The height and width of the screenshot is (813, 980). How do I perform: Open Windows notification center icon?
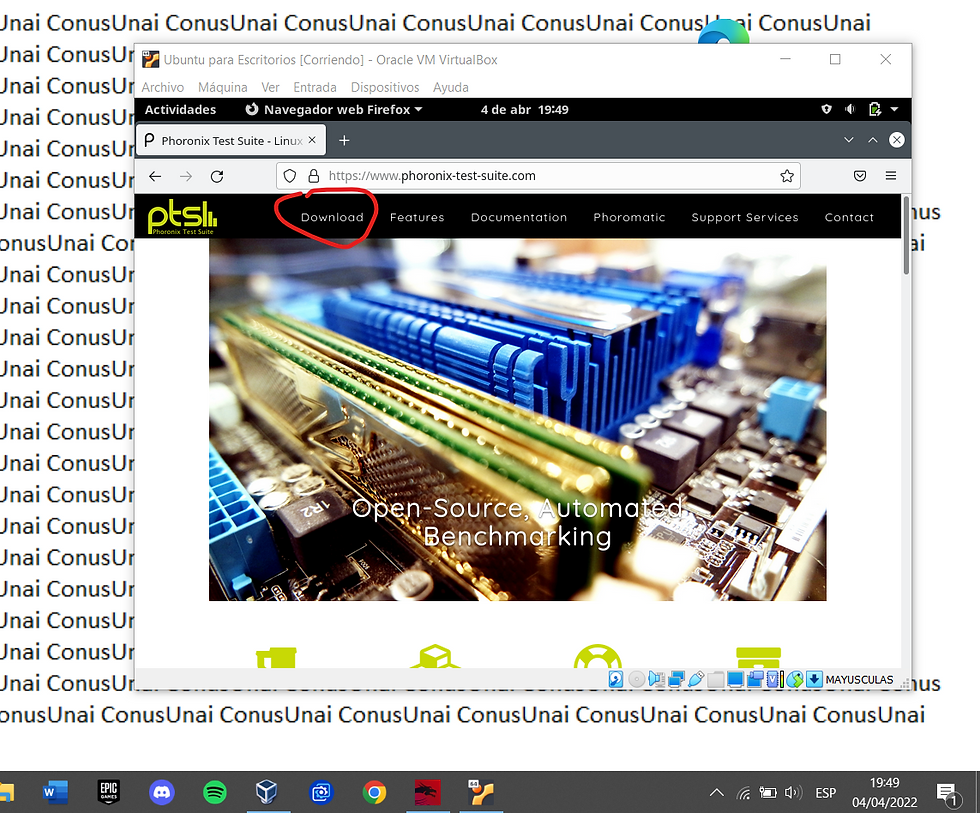pyautogui.click(x=947, y=794)
